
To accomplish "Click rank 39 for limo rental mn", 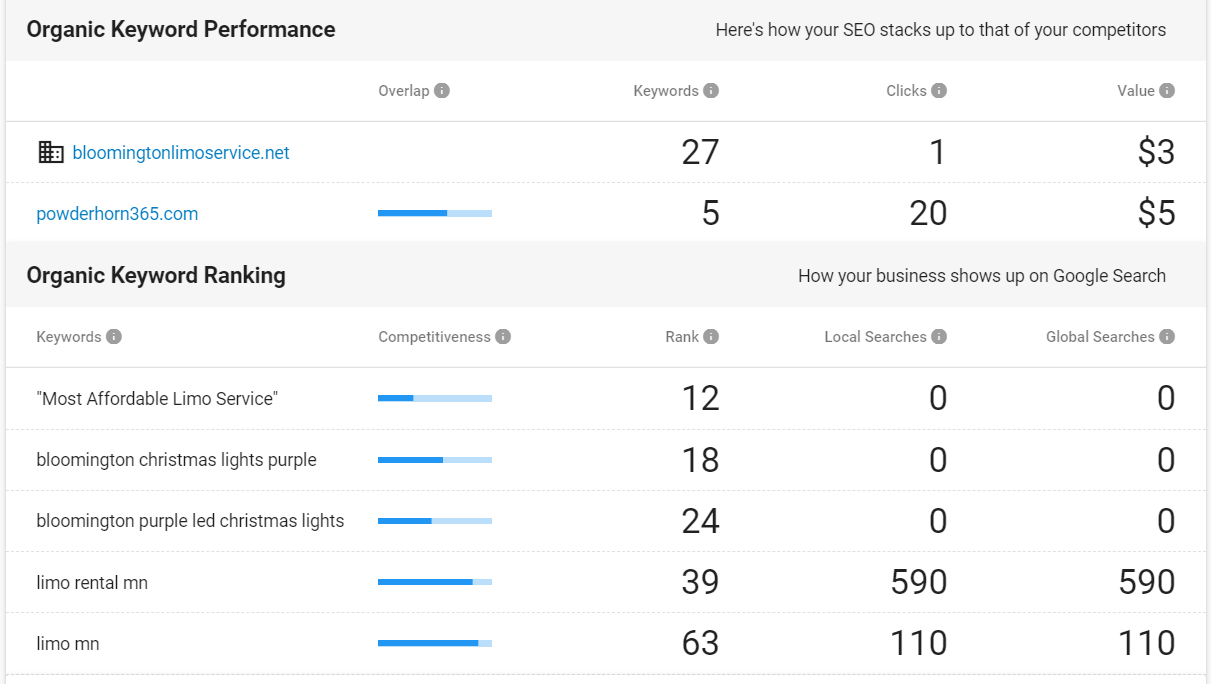I will [700, 582].
